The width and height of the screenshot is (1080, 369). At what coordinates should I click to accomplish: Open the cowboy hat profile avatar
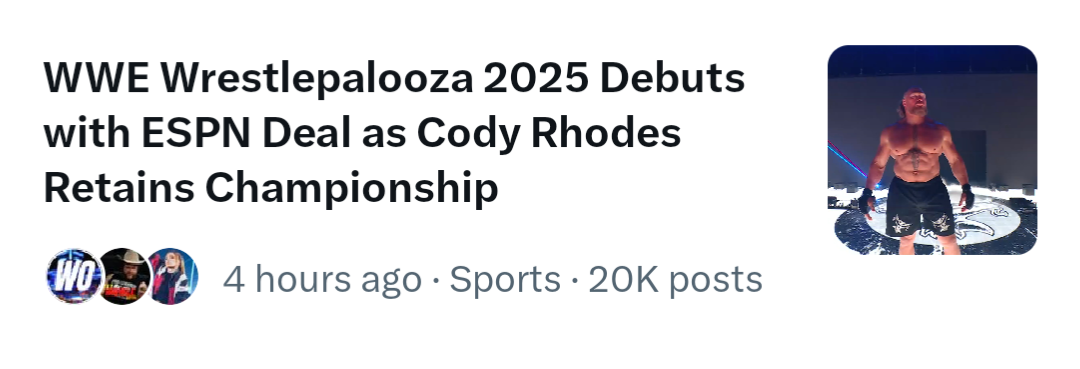point(123,276)
